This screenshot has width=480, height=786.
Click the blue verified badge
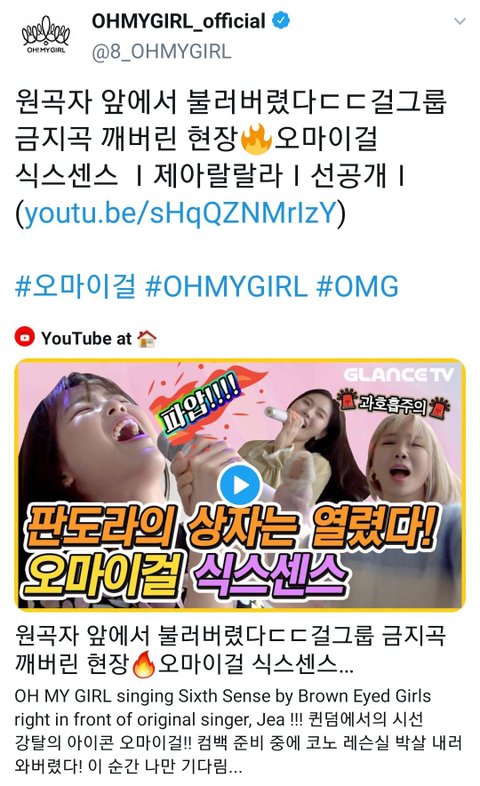click(281, 21)
